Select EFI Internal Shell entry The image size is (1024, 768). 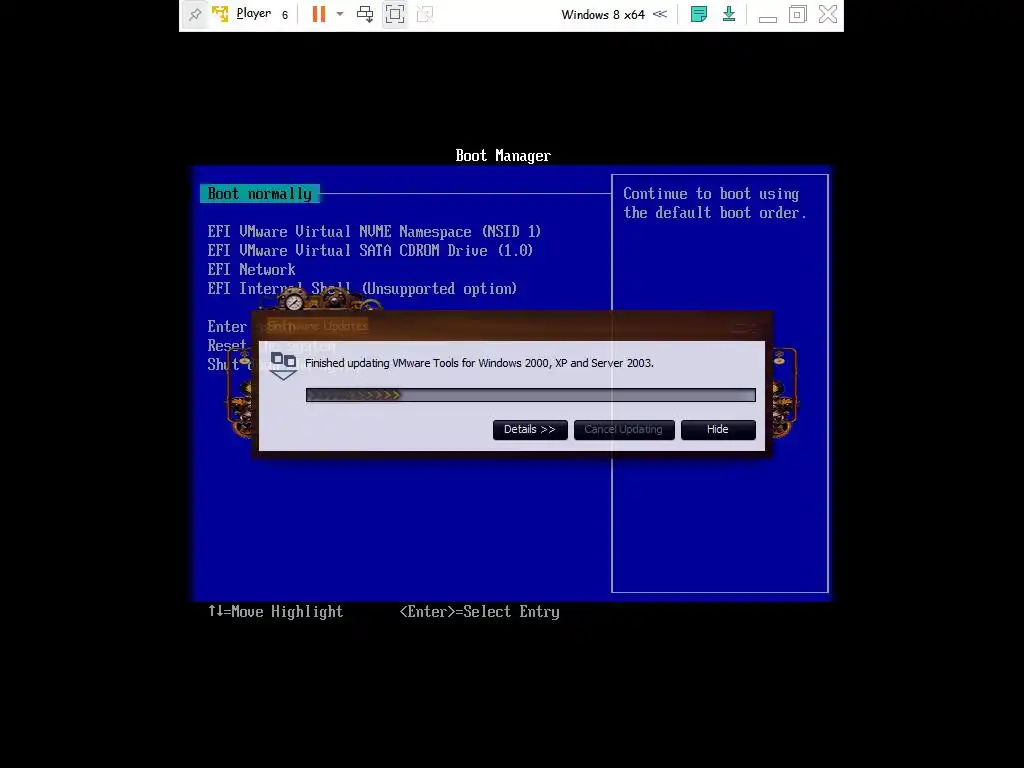(x=362, y=289)
